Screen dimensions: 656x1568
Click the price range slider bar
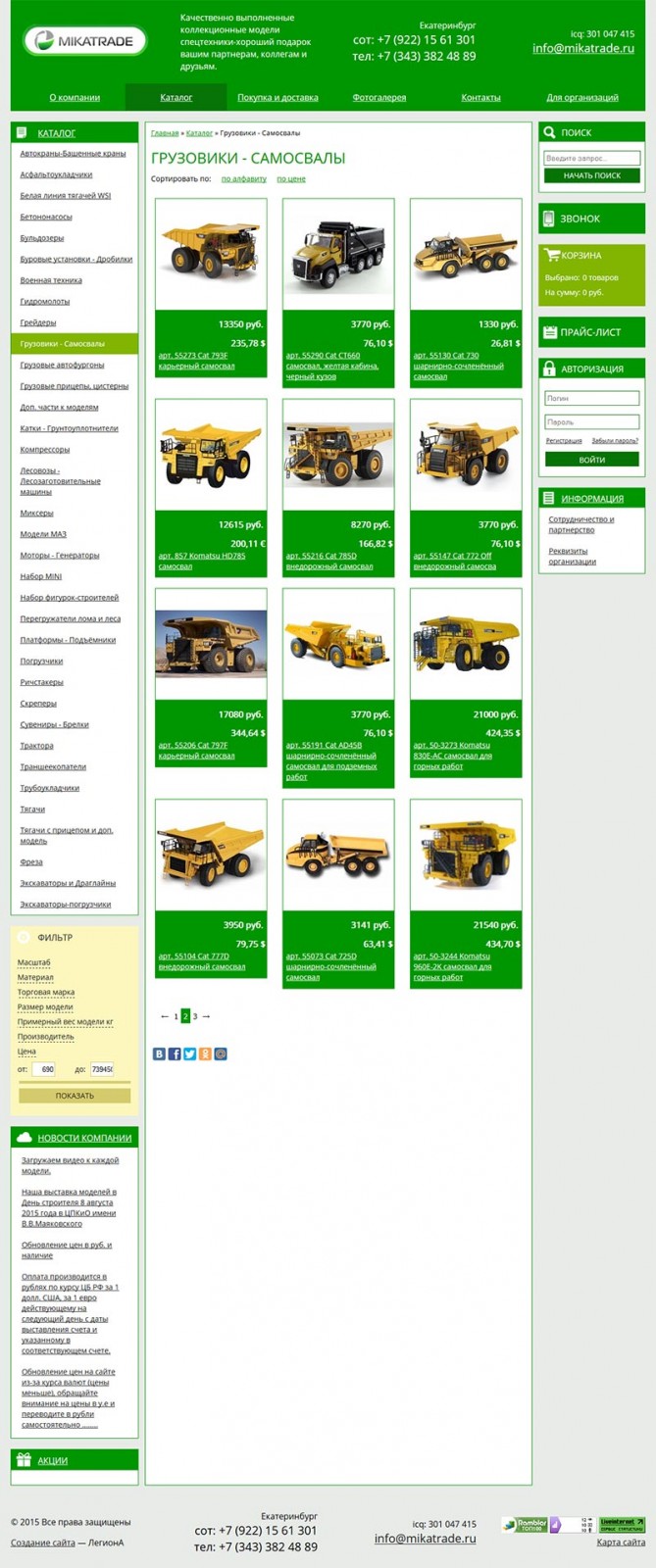coord(75,1082)
